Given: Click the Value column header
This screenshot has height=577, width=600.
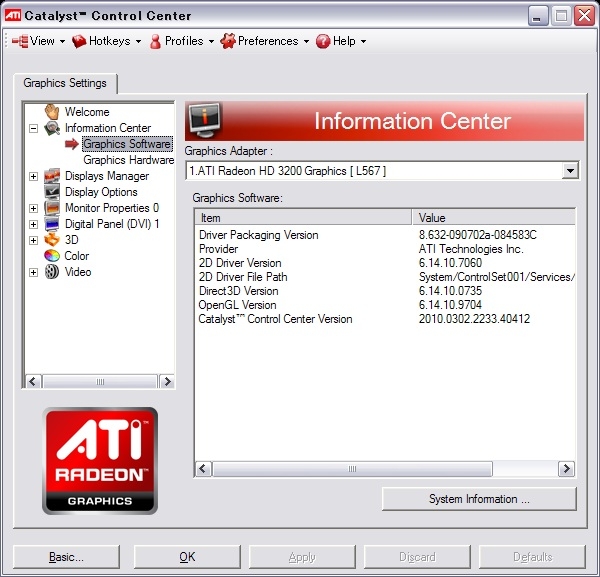Looking at the screenshot, I should pos(494,217).
